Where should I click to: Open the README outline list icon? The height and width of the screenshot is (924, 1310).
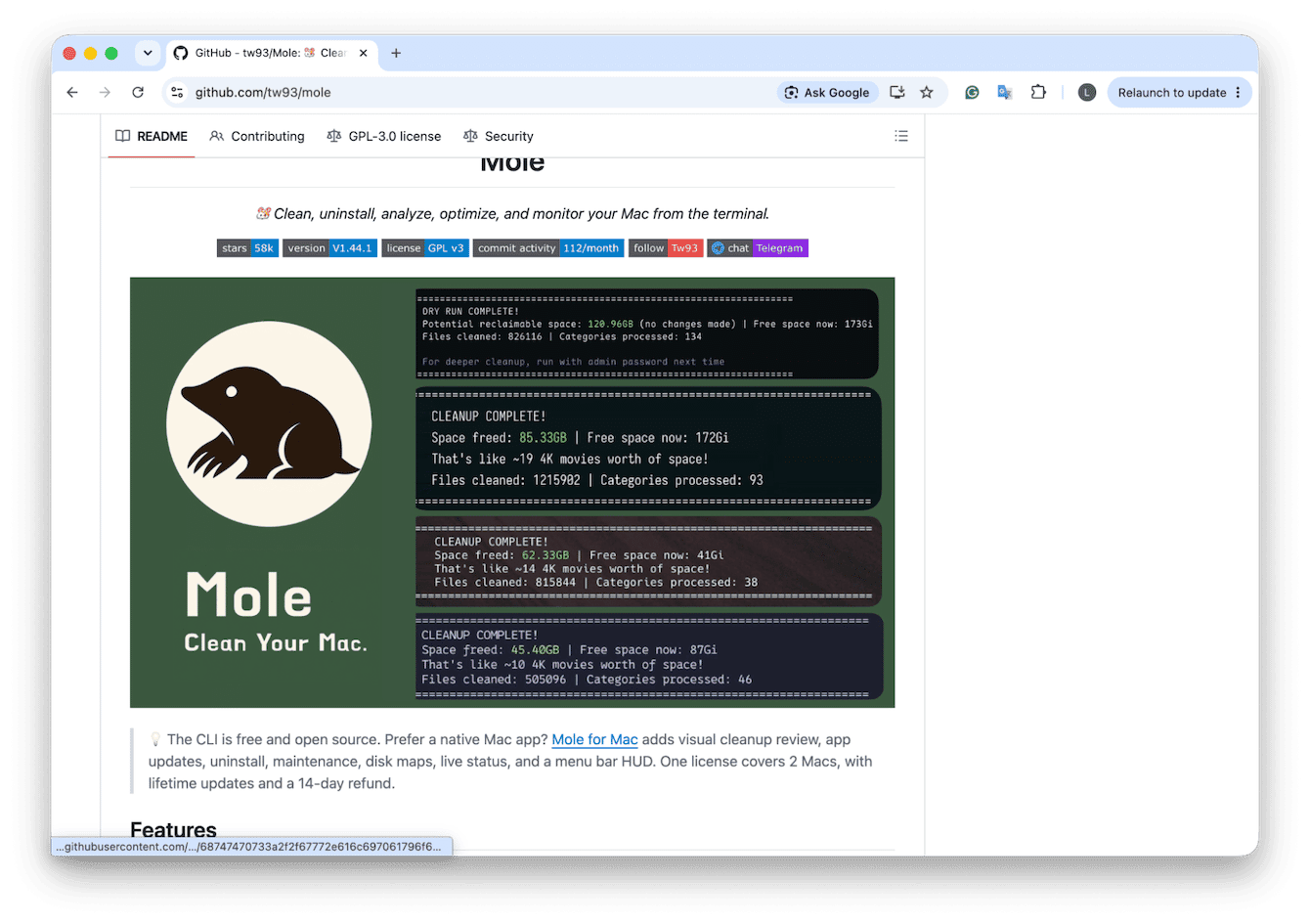tap(901, 136)
